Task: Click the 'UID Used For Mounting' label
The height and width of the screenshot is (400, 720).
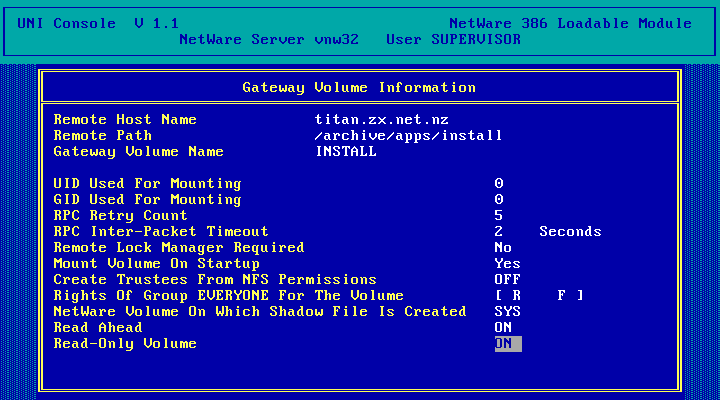Action: tap(147, 184)
